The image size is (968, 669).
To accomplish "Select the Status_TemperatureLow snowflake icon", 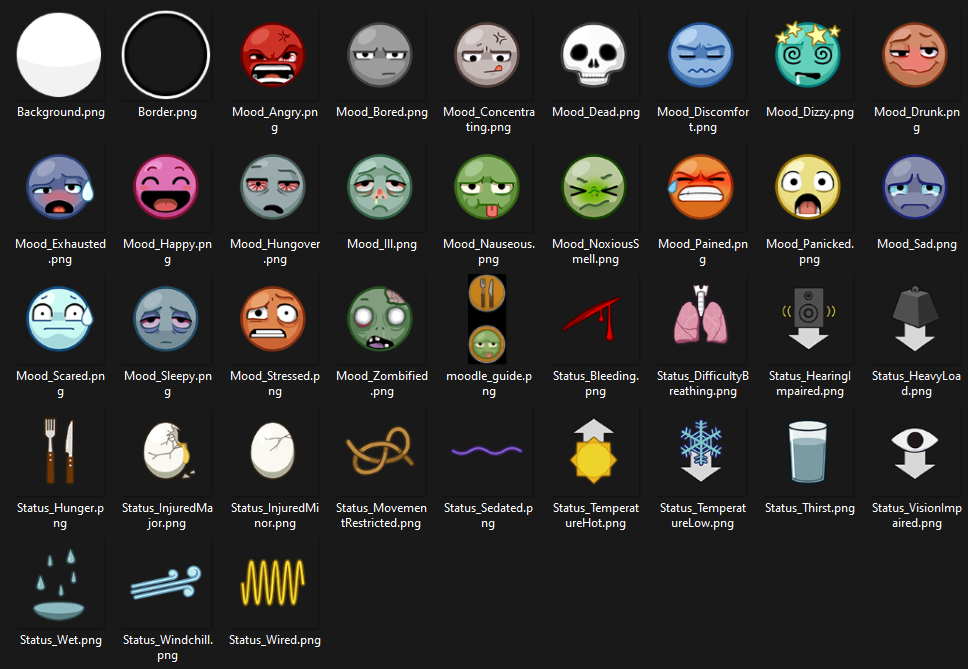I will (x=701, y=451).
